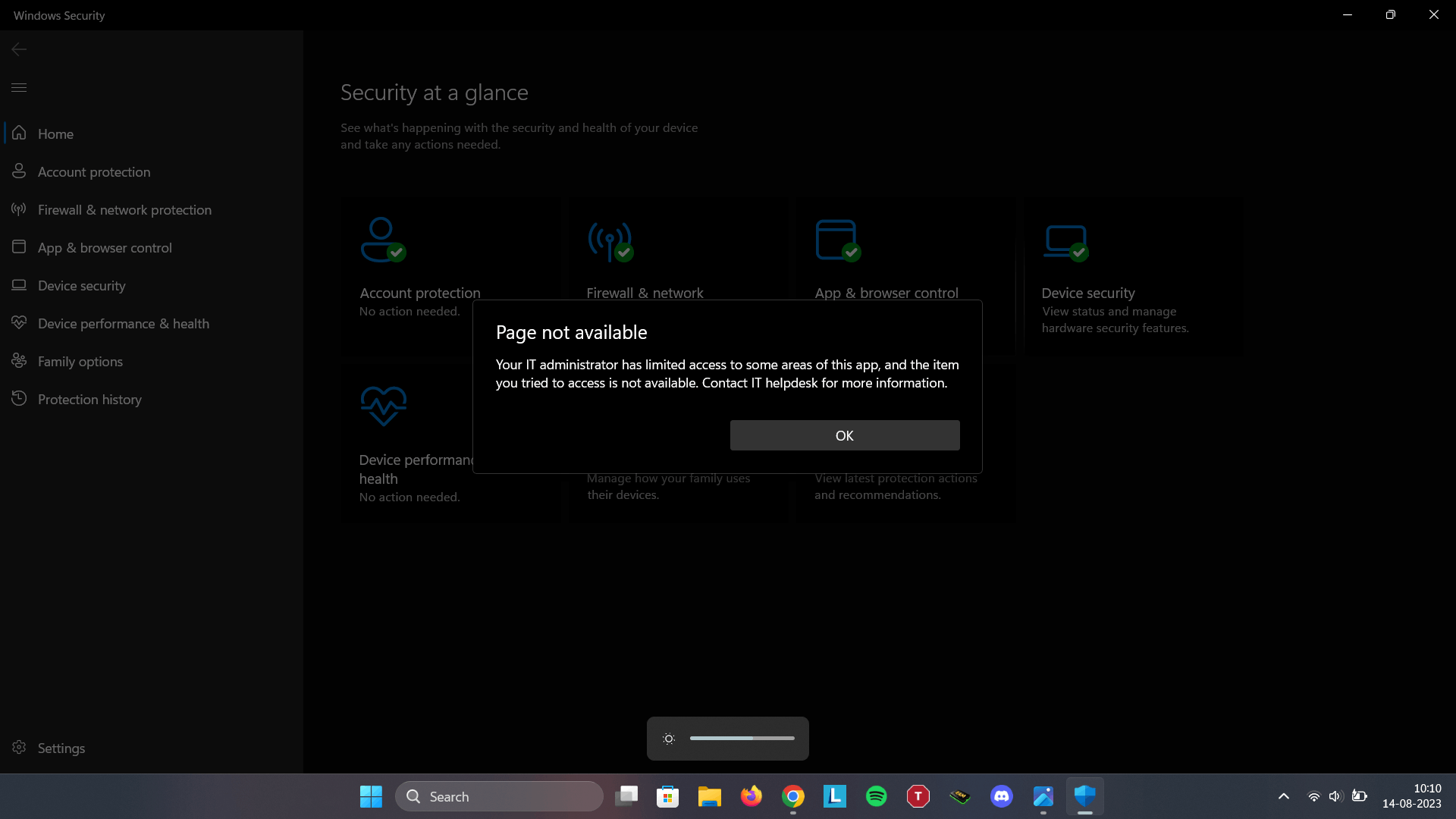
Task: Open Wi-Fi network status in tray
Action: (1314, 796)
